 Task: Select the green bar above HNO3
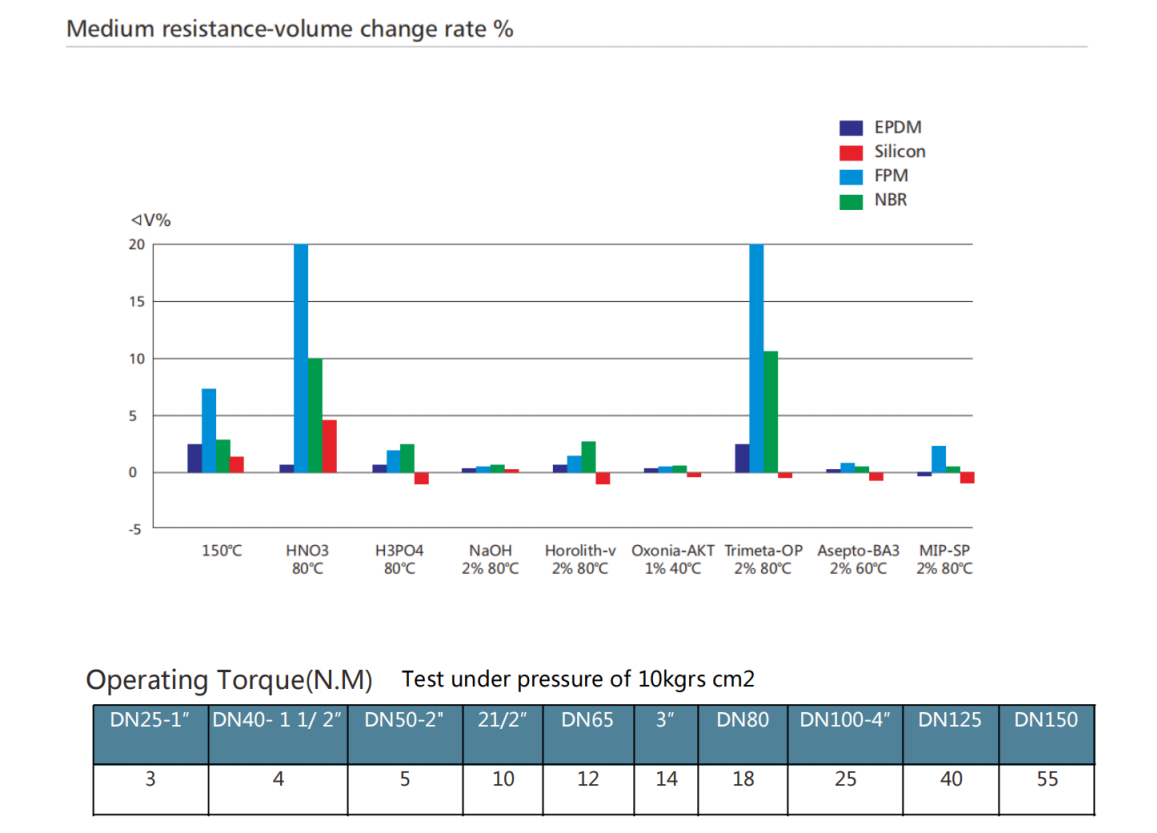coord(315,415)
